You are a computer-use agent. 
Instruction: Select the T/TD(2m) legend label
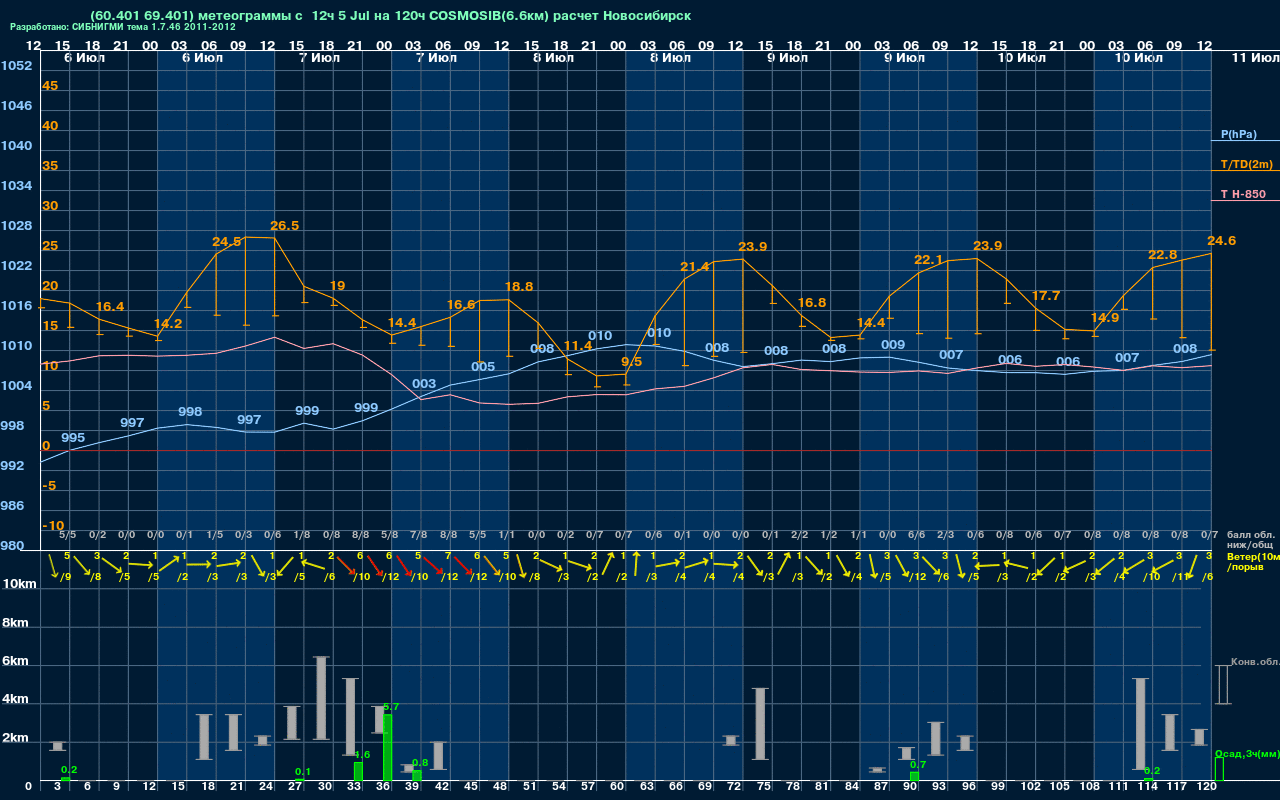click(x=1246, y=164)
